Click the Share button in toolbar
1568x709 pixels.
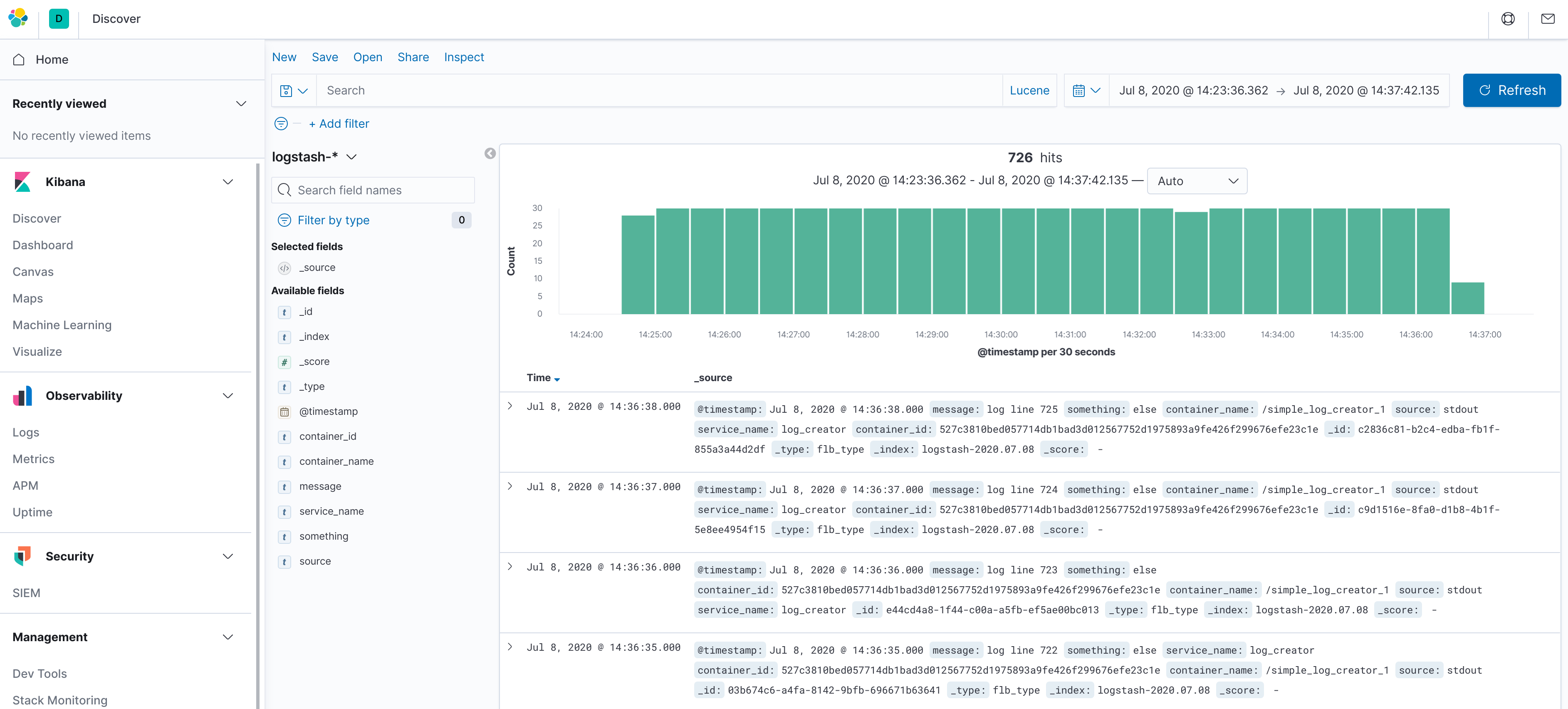(x=413, y=57)
